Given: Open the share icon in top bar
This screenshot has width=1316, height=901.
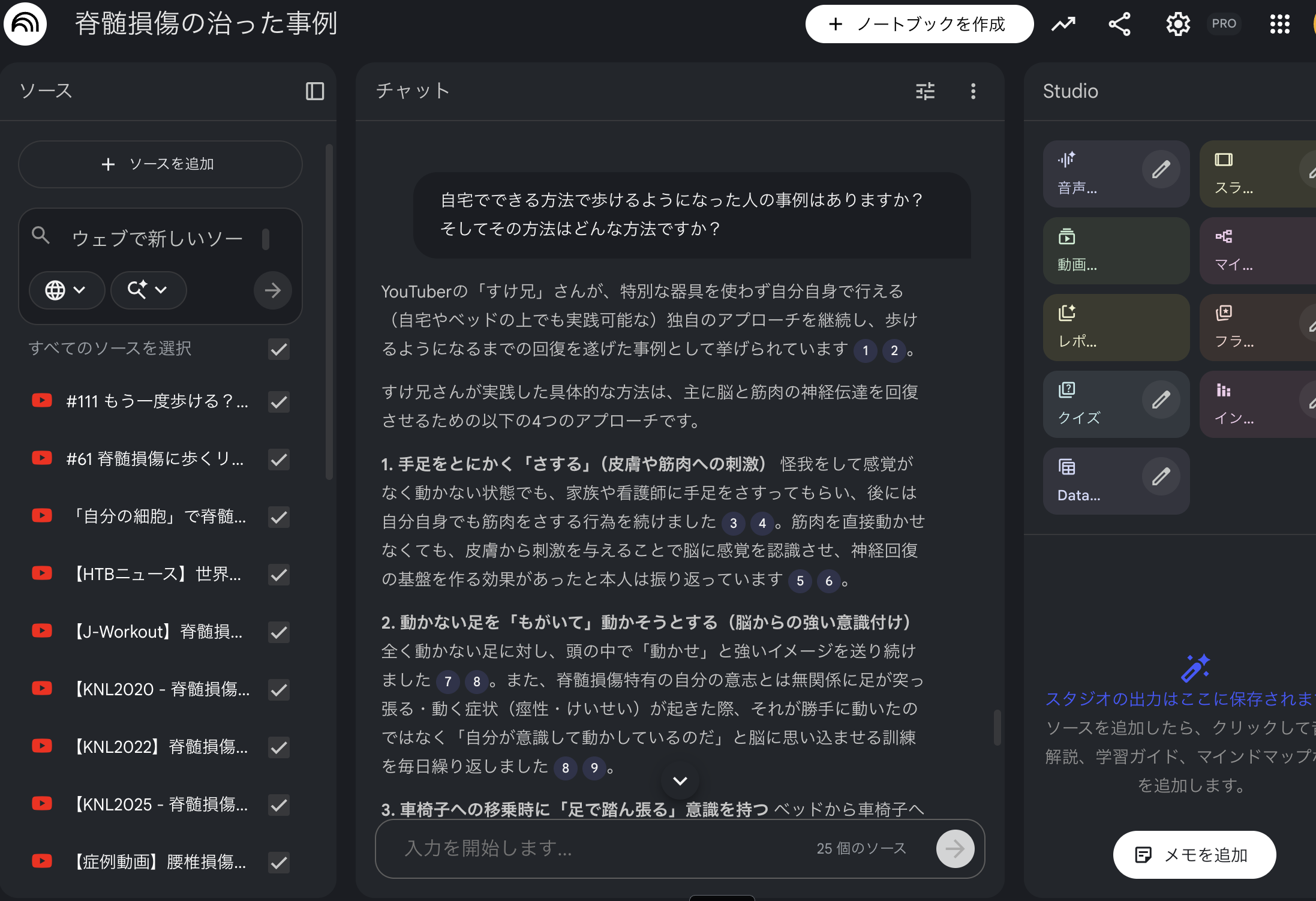Looking at the screenshot, I should click(1120, 24).
